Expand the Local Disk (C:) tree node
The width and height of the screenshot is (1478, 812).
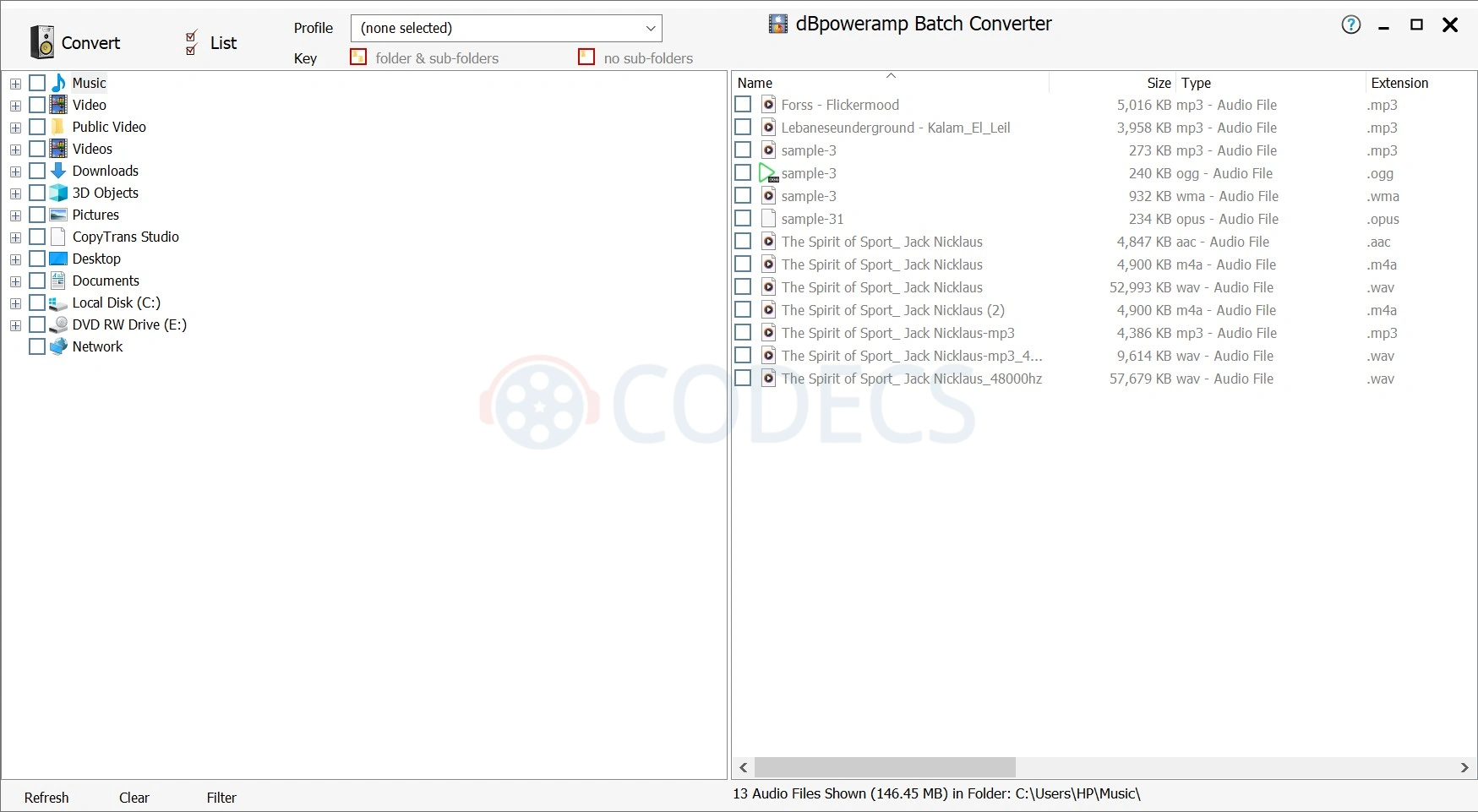[x=15, y=302]
